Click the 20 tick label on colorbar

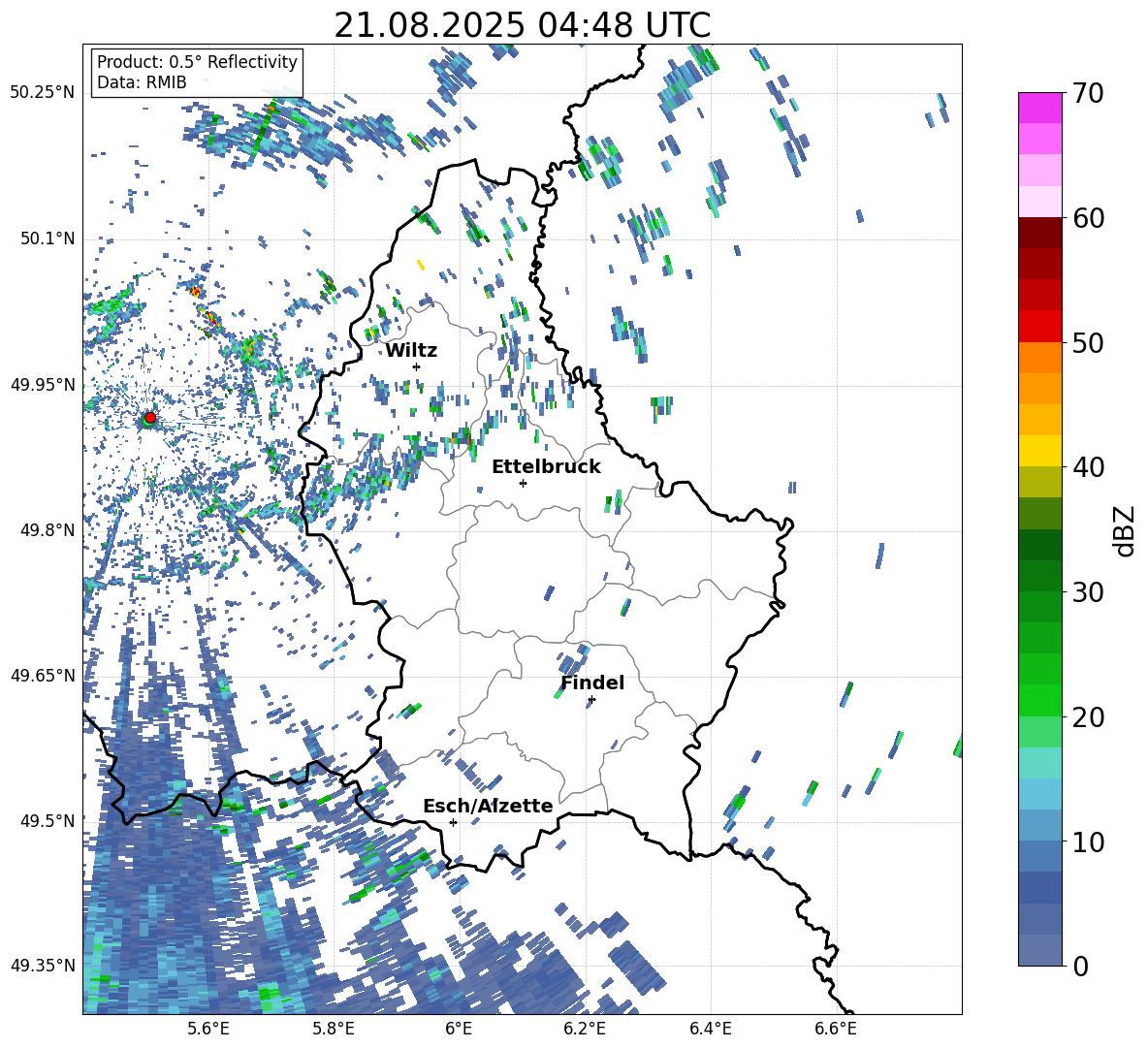coord(1088,716)
